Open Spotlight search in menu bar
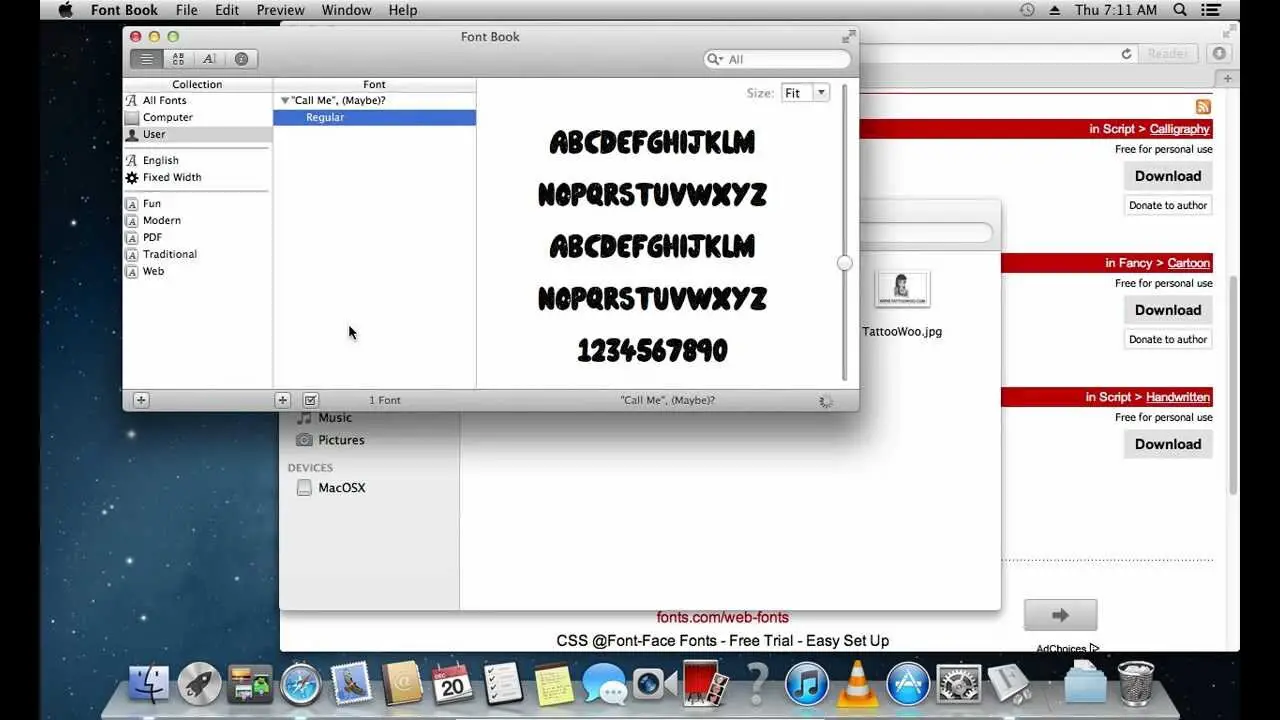This screenshot has height=720, width=1280. [x=1178, y=10]
